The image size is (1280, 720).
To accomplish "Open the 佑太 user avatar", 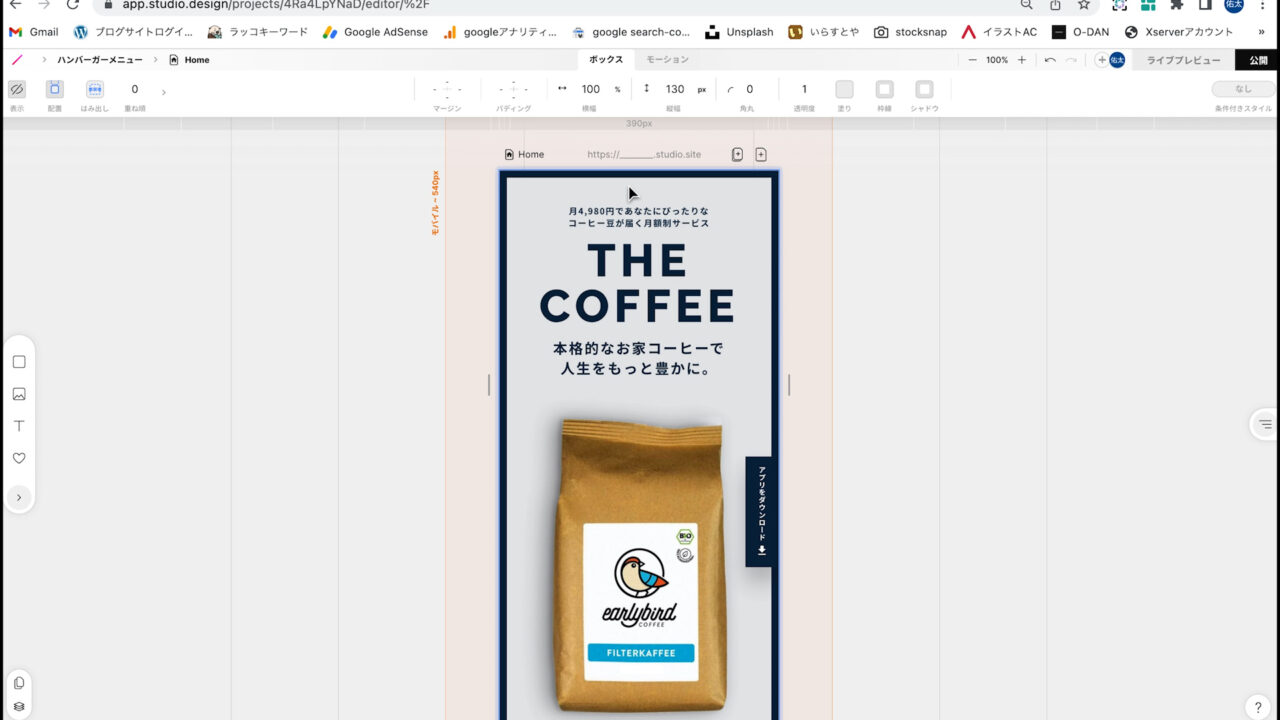I will pos(1117,60).
